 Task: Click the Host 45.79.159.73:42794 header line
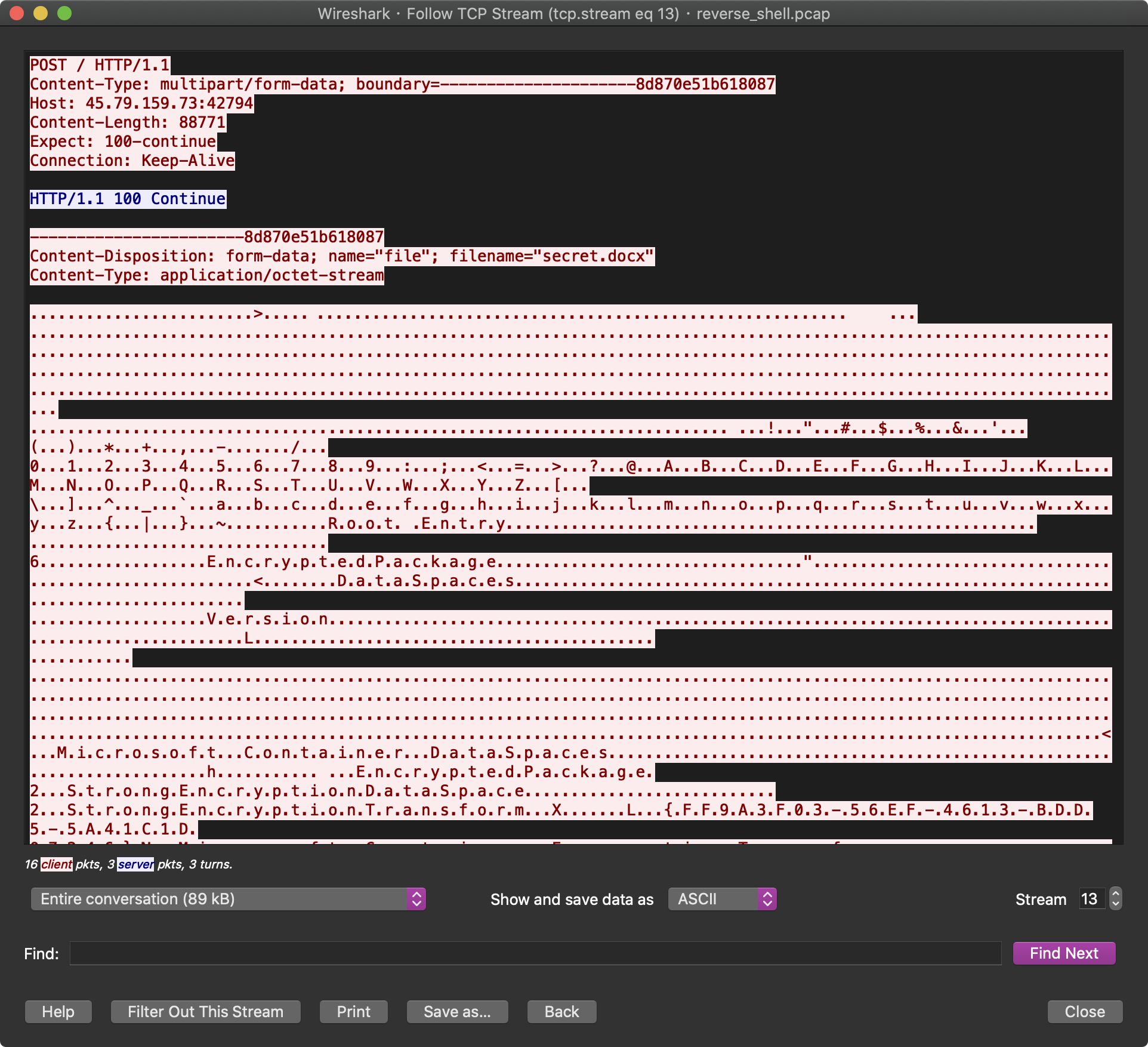coord(141,103)
